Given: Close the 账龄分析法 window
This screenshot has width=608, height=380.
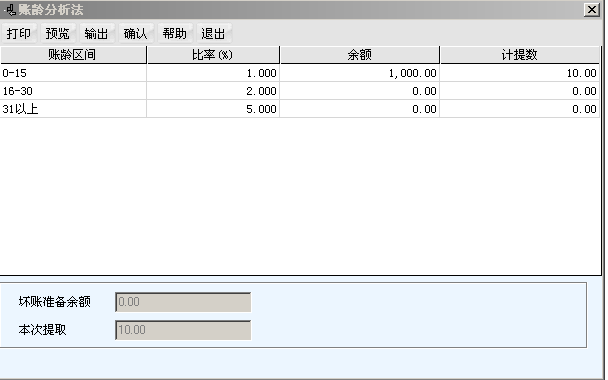Looking at the screenshot, I should point(592,10).
